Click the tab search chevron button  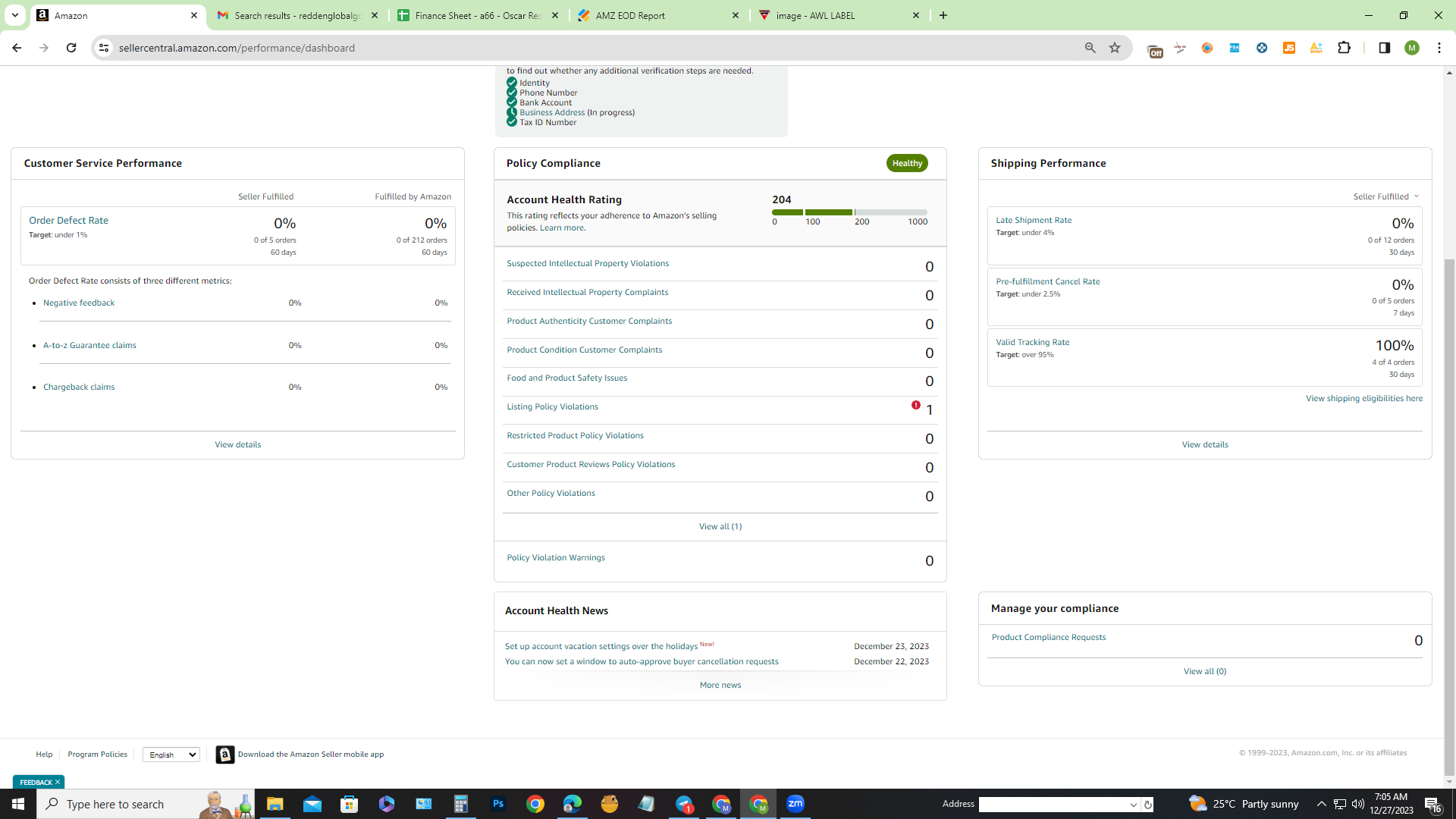click(14, 15)
